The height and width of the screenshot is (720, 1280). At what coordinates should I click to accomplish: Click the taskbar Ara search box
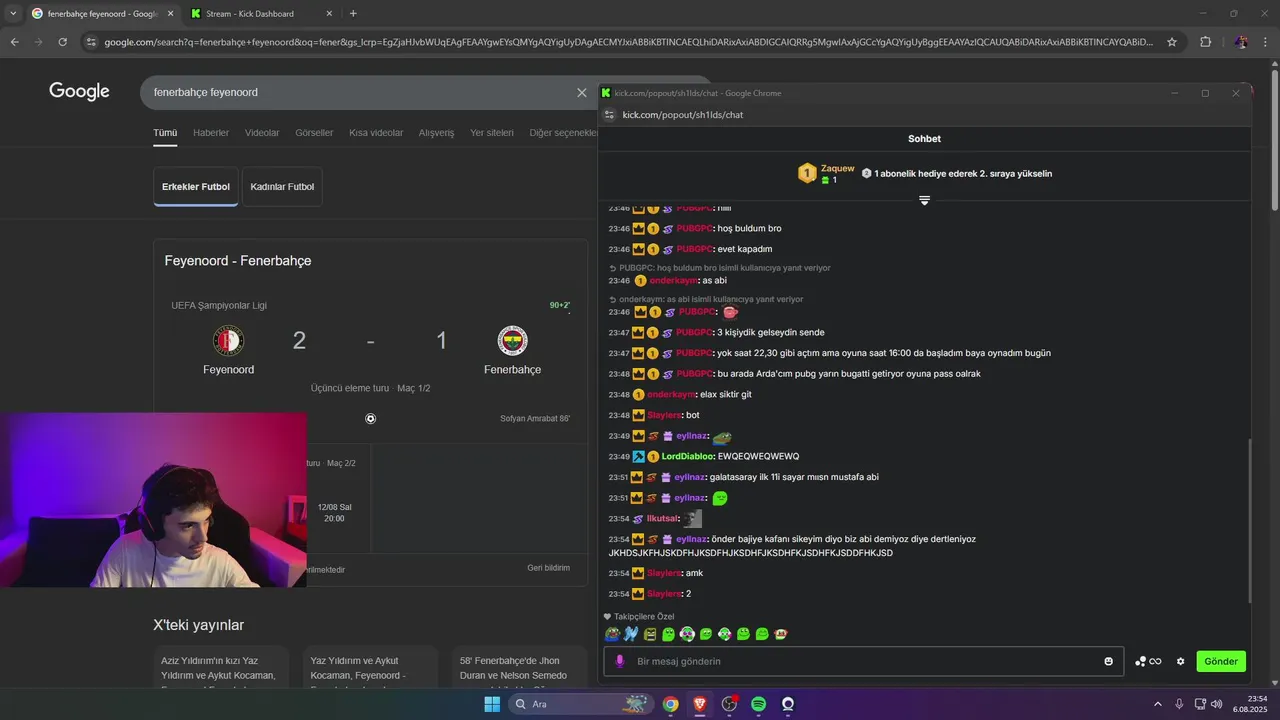580,704
